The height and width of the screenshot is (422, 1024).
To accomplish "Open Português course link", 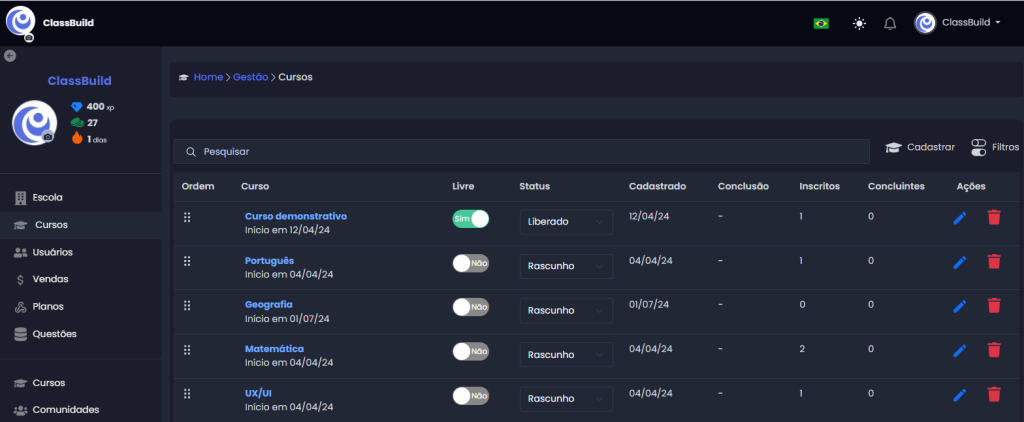I will 270,261.
